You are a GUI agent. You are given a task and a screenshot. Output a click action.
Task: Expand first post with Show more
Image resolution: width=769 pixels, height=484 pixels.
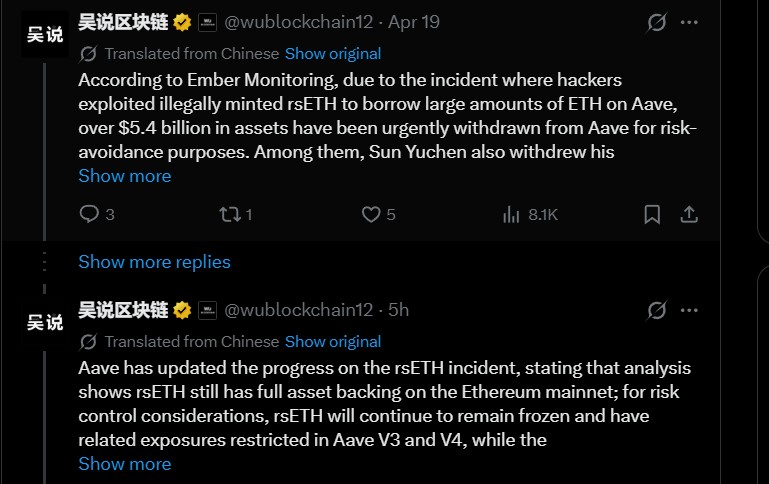pos(124,176)
